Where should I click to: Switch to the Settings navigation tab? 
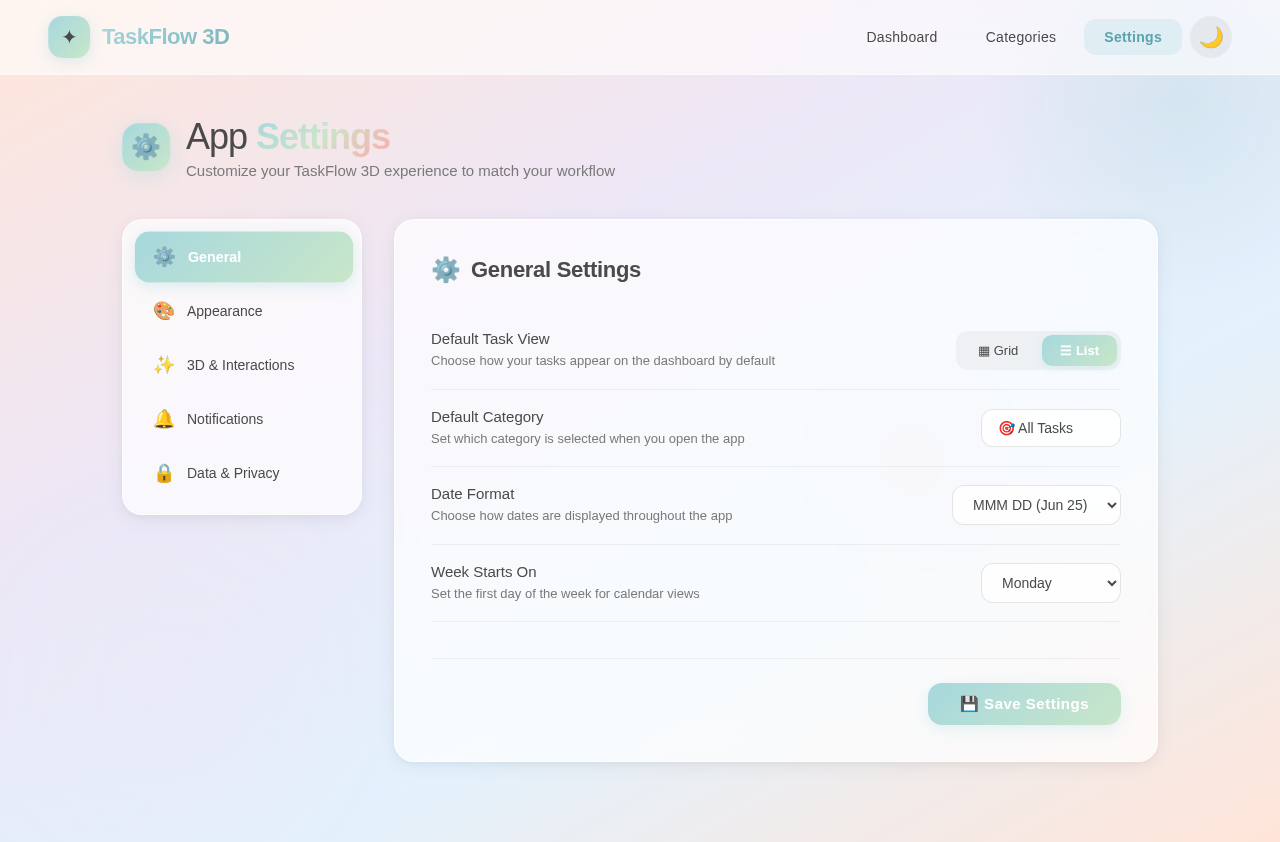(1132, 37)
